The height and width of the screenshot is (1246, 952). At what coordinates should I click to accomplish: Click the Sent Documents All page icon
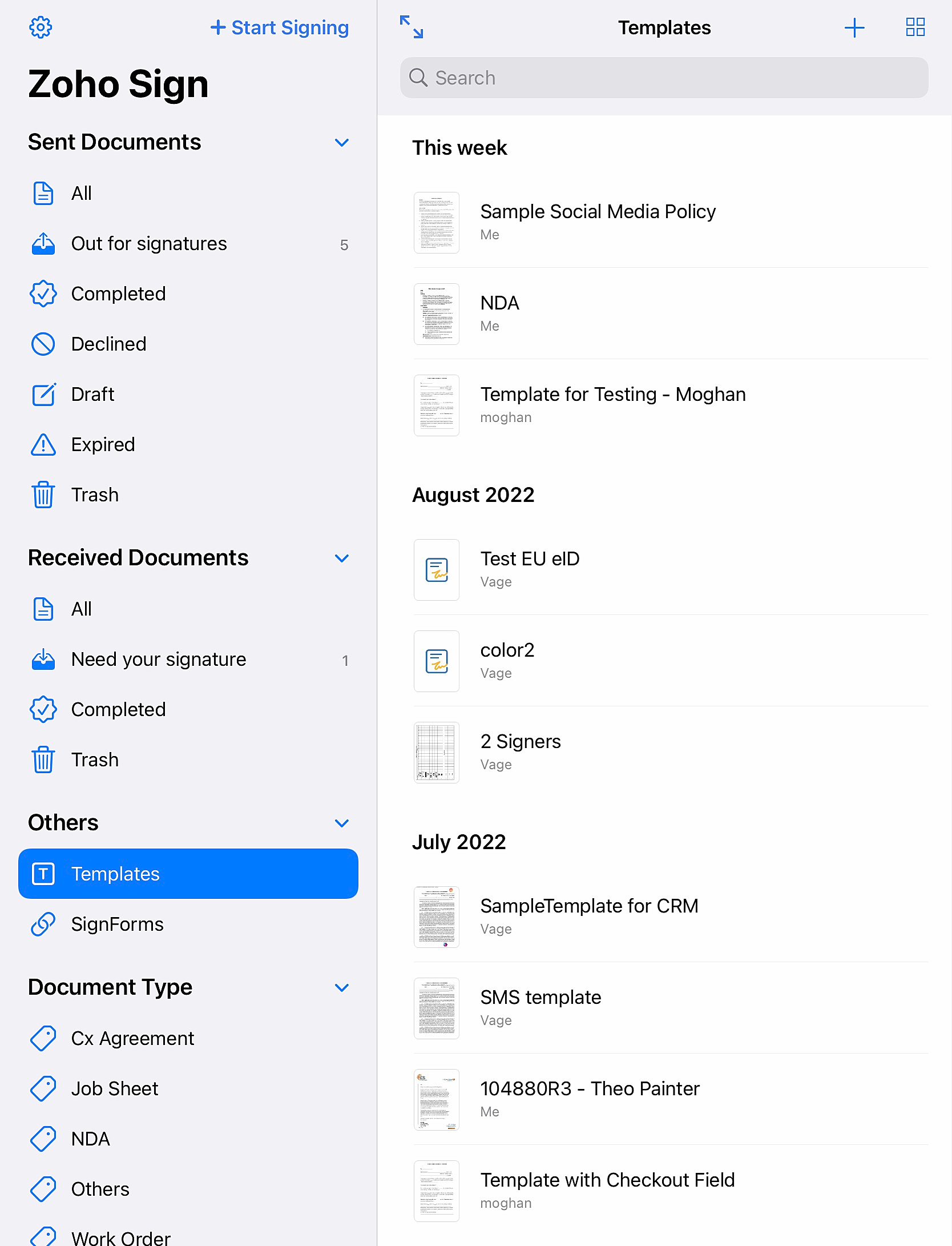[43, 194]
